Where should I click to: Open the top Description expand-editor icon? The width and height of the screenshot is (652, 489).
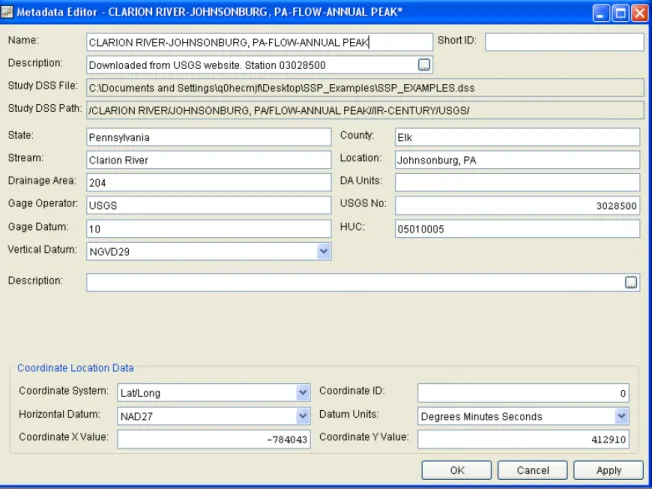click(424, 65)
